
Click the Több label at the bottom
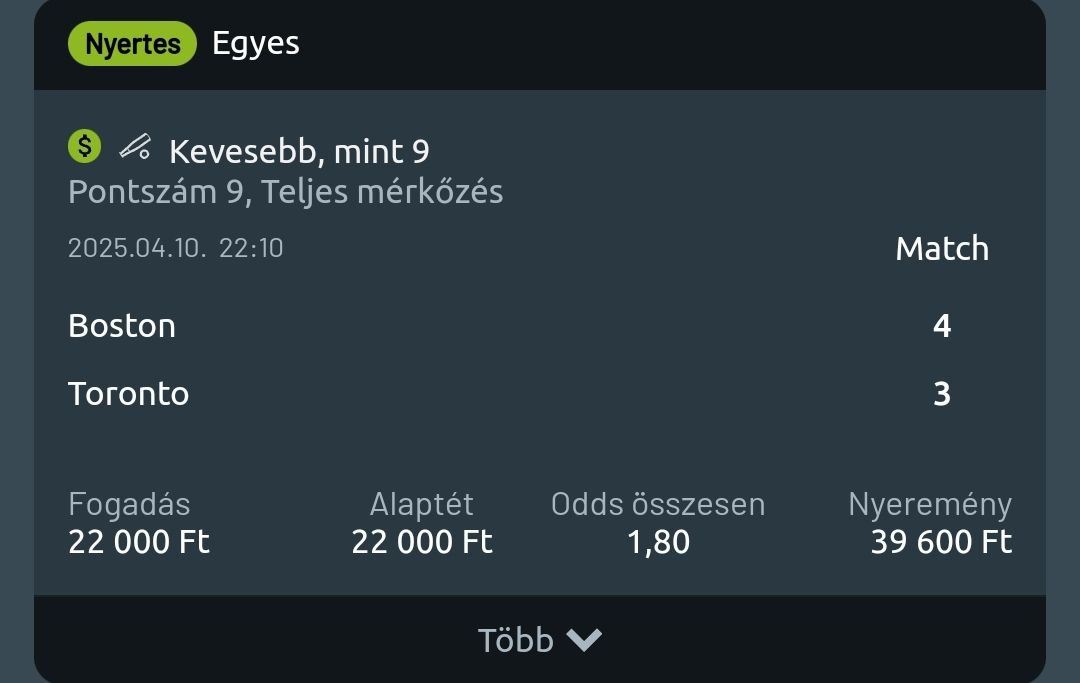point(515,640)
